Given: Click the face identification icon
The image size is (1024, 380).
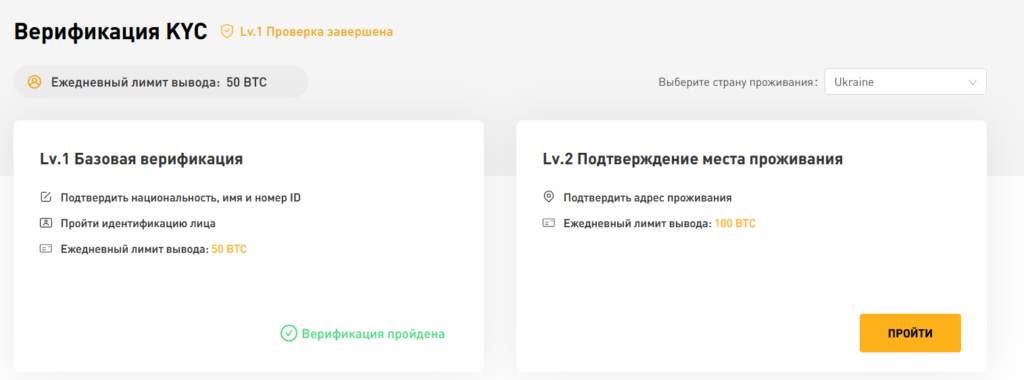Looking at the screenshot, I should pos(46,223).
